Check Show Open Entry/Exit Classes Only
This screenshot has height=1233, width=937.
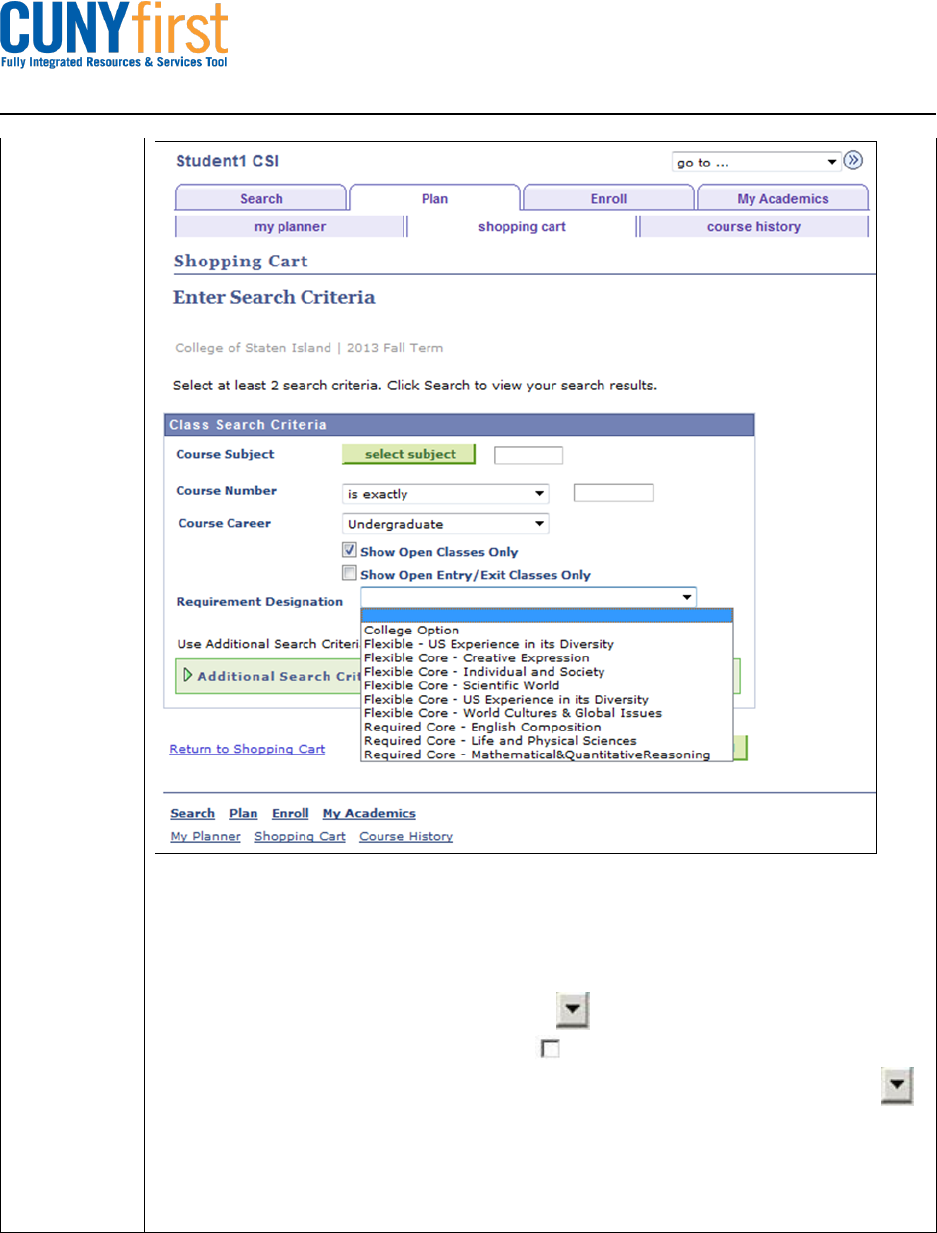coord(349,574)
